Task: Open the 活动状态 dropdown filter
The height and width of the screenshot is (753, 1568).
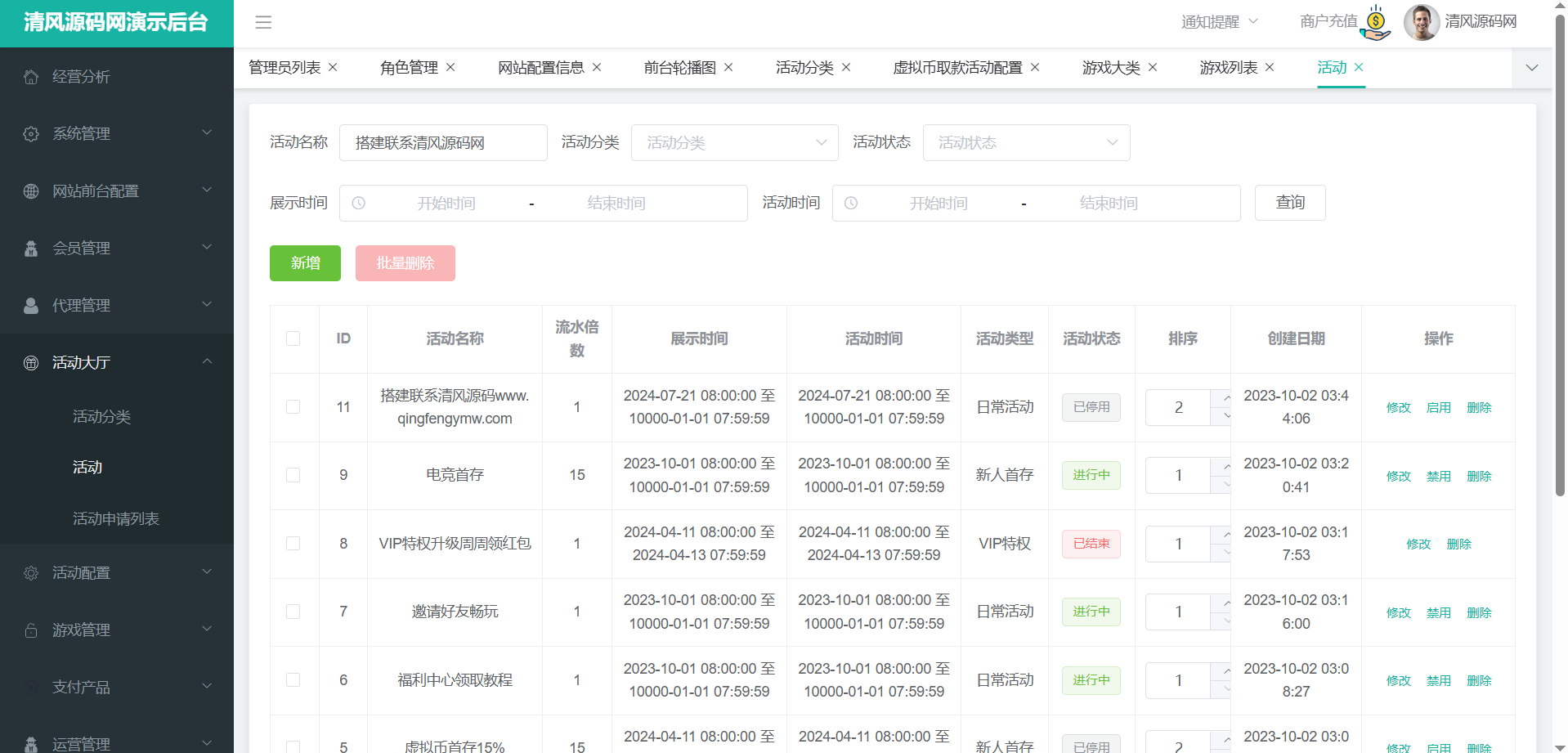Action: pyautogui.click(x=1026, y=143)
